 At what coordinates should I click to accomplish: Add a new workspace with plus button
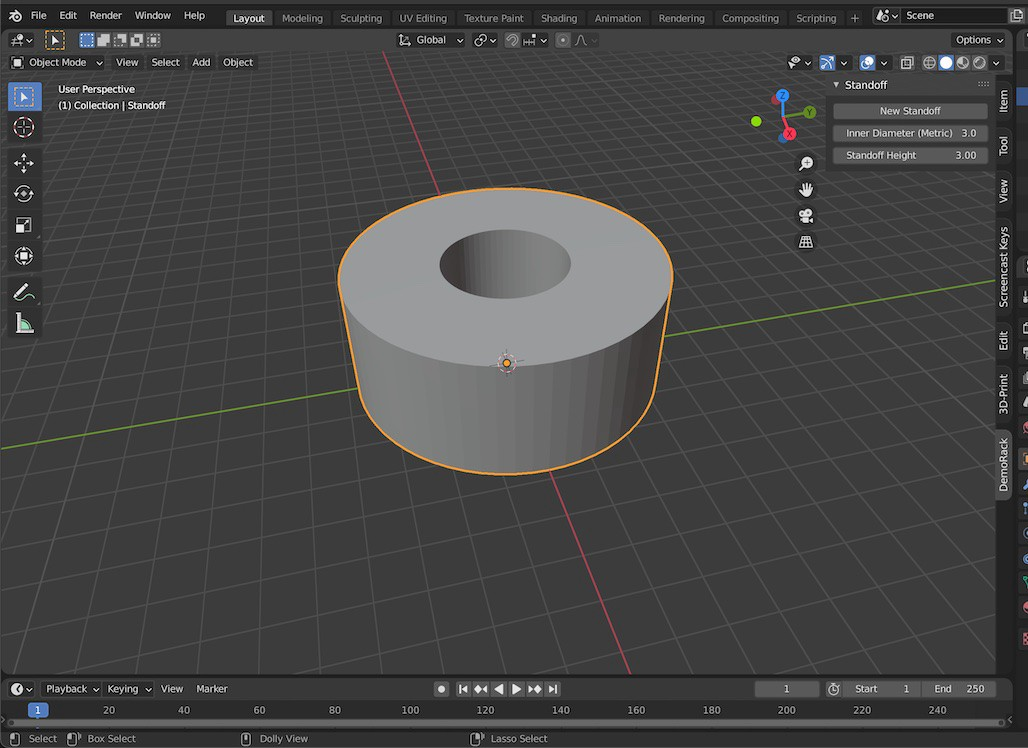(854, 18)
